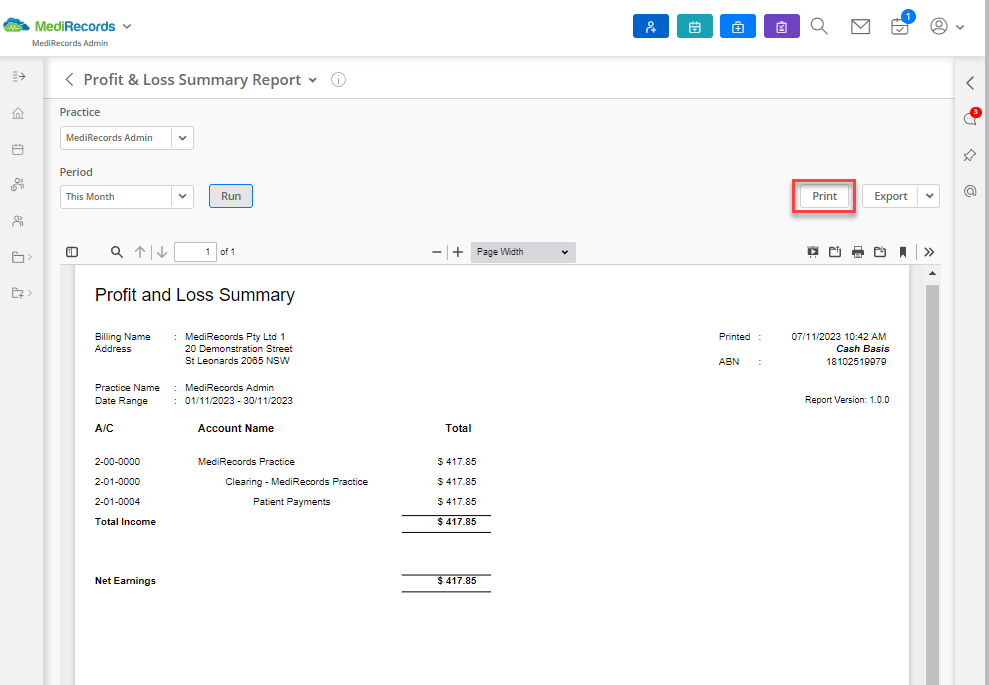The height and width of the screenshot is (685, 989).
Task: Open the Page Width zoom dropdown
Action: (x=523, y=252)
